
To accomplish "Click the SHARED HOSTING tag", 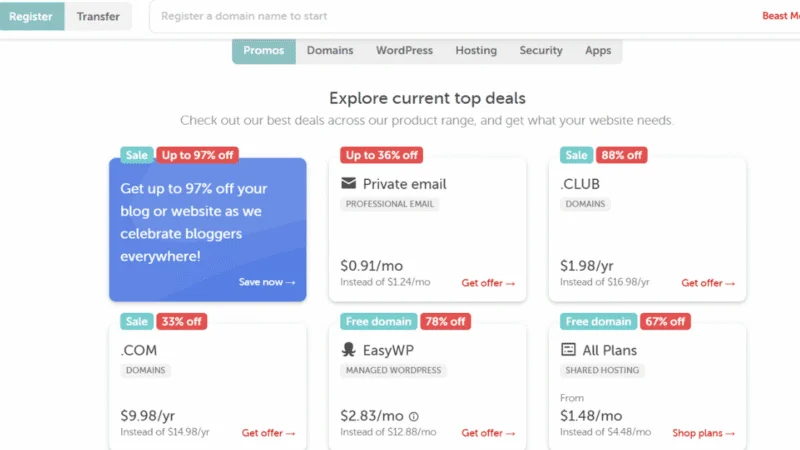I will click(x=602, y=370).
